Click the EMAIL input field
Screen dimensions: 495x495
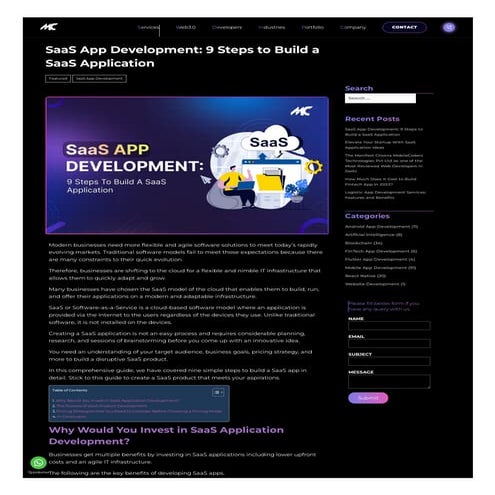[x=389, y=343]
